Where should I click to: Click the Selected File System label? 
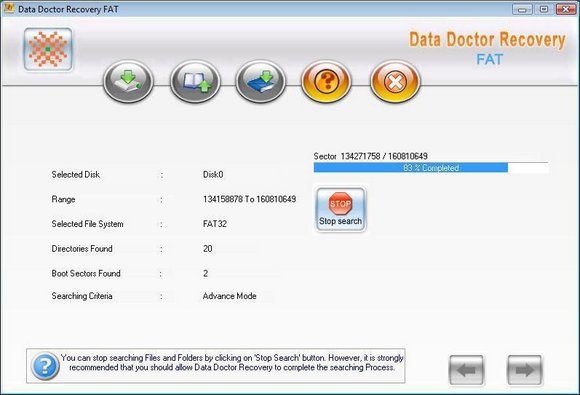tap(88, 224)
